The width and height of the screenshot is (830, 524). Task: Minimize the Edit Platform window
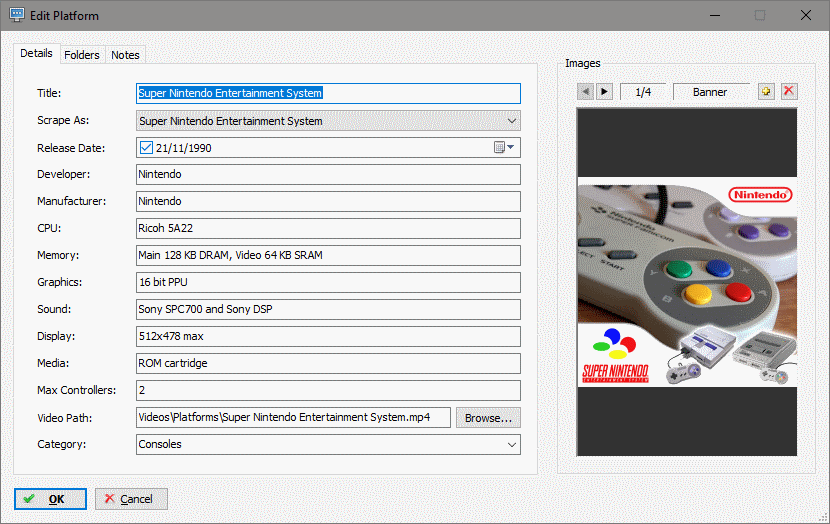tap(715, 15)
